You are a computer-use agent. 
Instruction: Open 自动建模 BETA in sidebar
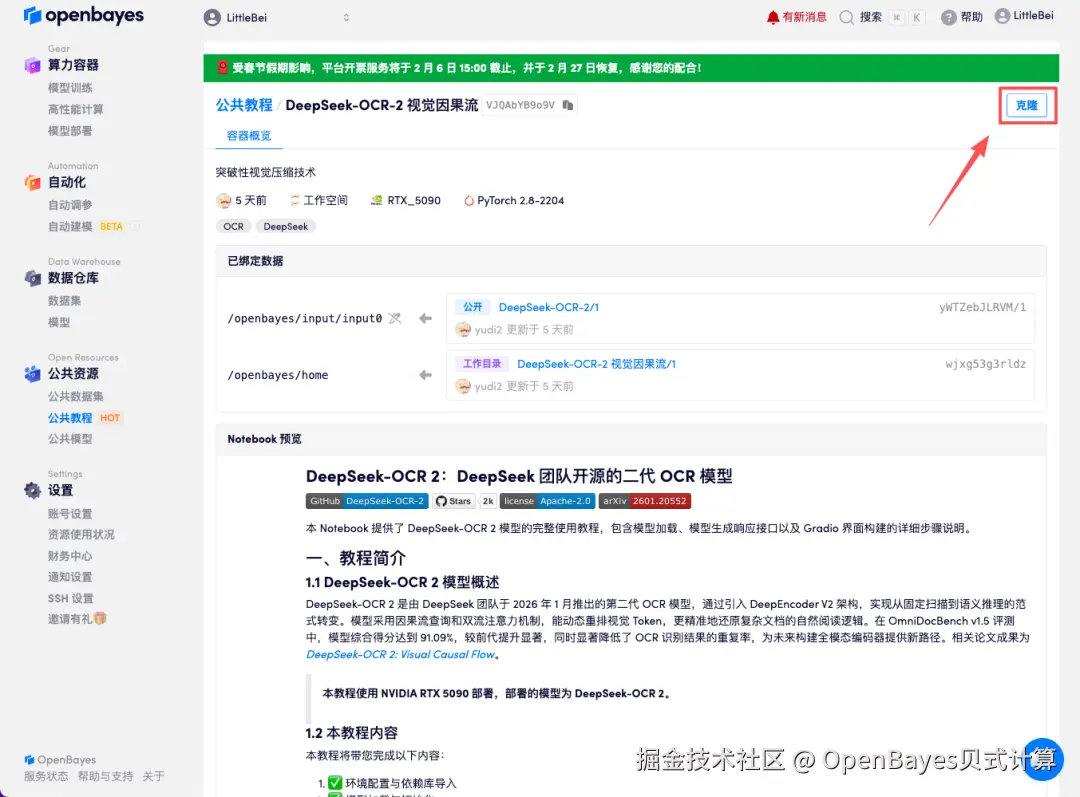85,226
